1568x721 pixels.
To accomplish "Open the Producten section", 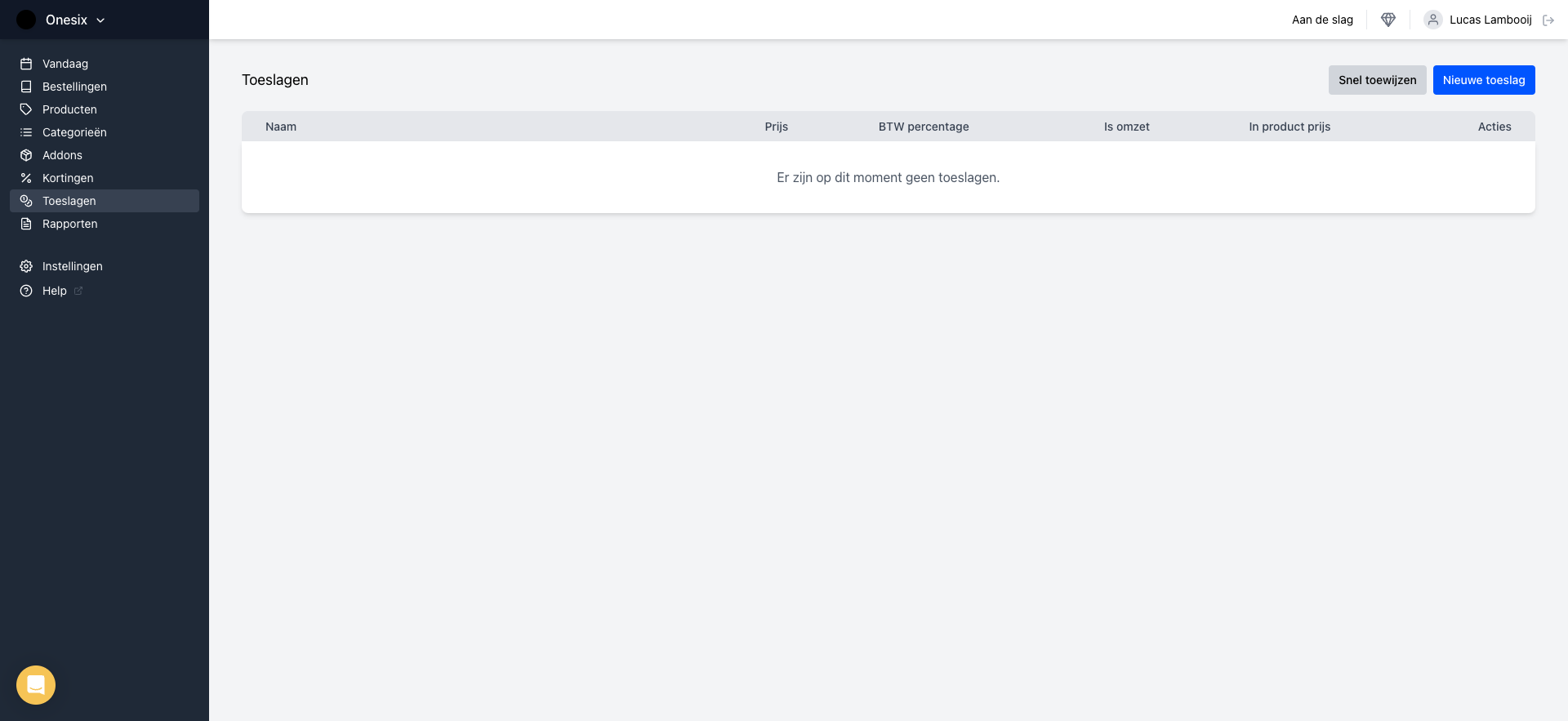I will click(x=105, y=109).
